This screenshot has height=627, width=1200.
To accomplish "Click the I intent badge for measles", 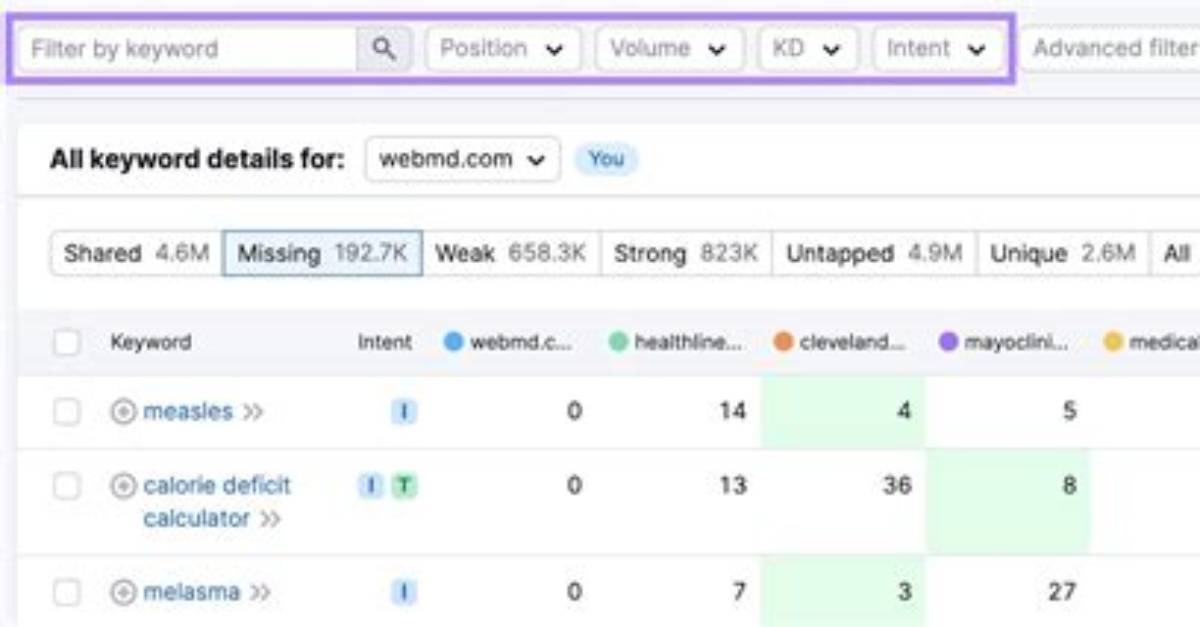I will tap(404, 412).
